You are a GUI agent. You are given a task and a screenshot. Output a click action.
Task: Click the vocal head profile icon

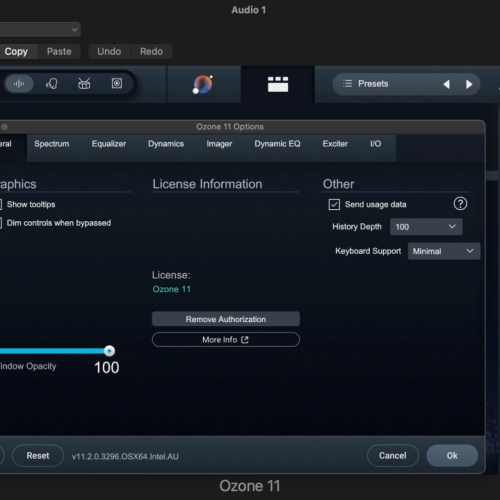52,83
